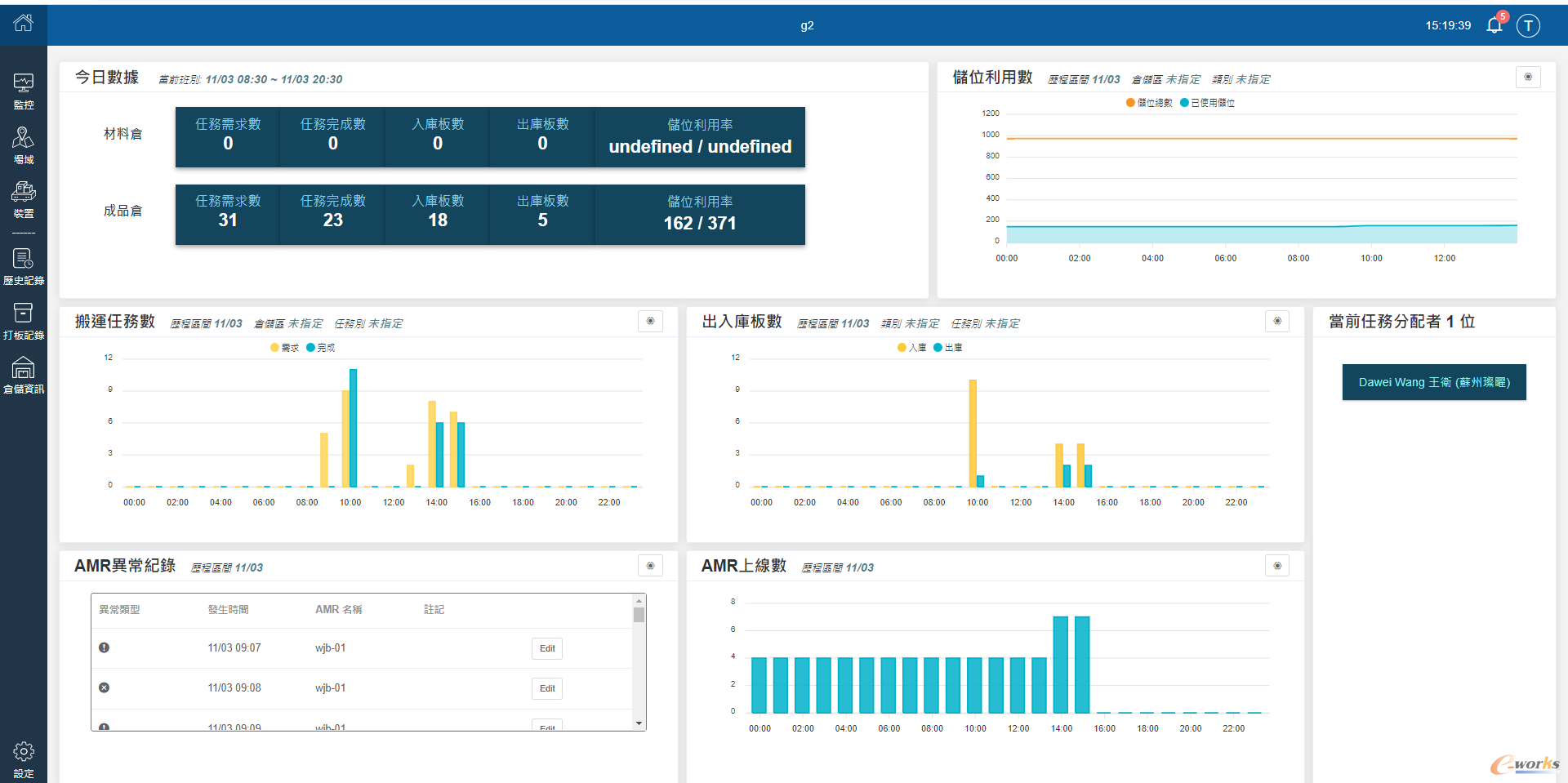1568x783 pixels.
Task: Toggle 入庫 legend in 出入庫板數 chart
Action: tap(911, 348)
